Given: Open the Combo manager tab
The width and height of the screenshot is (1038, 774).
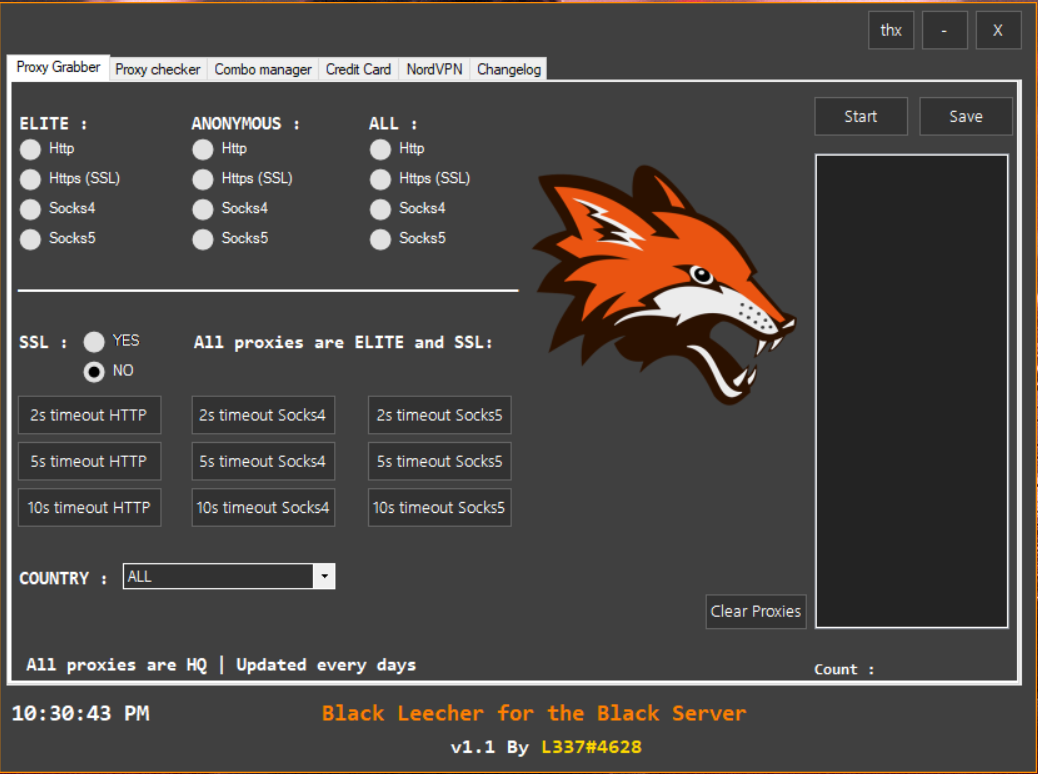Looking at the screenshot, I should (x=263, y=69).
